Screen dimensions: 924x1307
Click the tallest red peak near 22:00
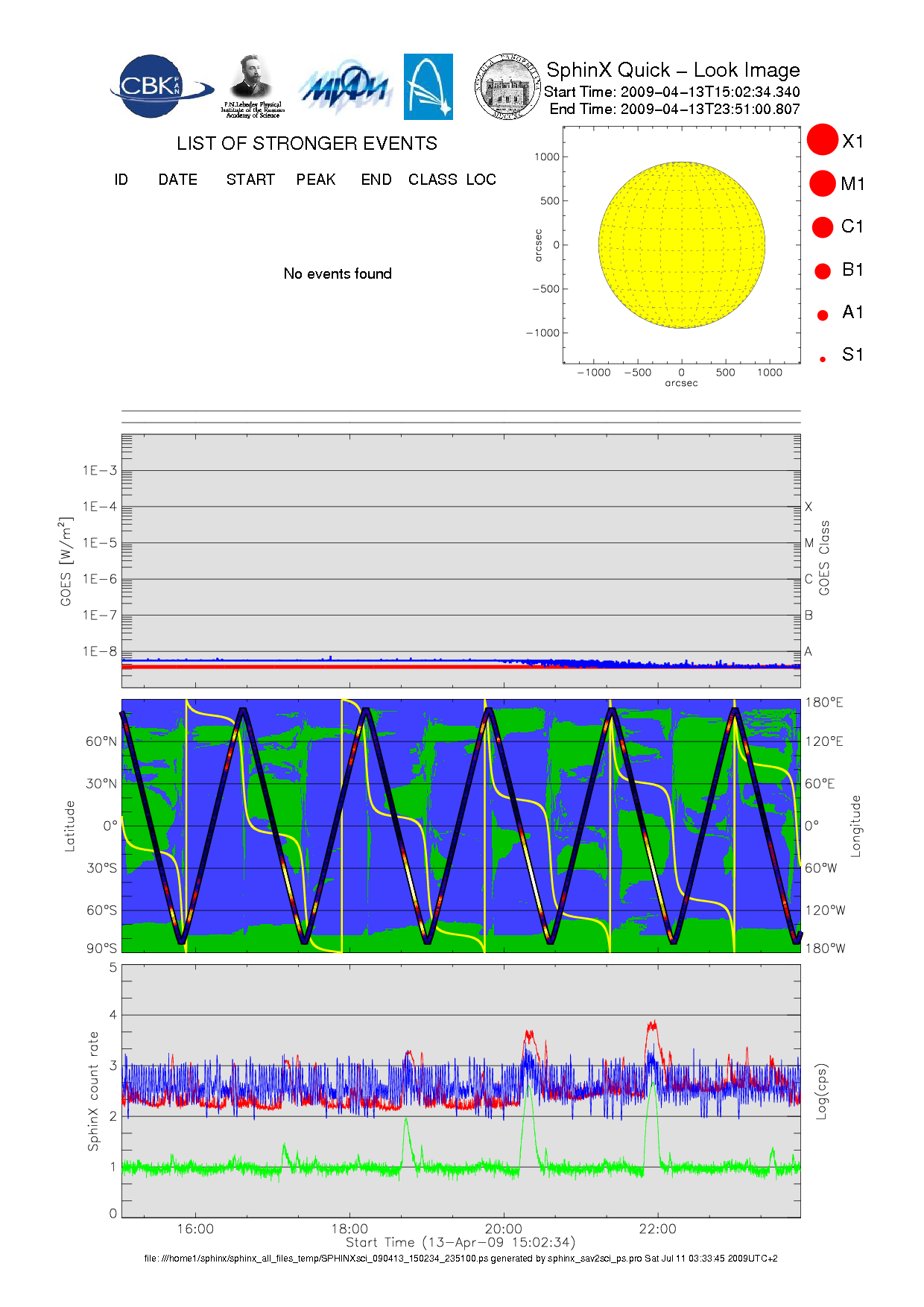[x=653, y=1026]
